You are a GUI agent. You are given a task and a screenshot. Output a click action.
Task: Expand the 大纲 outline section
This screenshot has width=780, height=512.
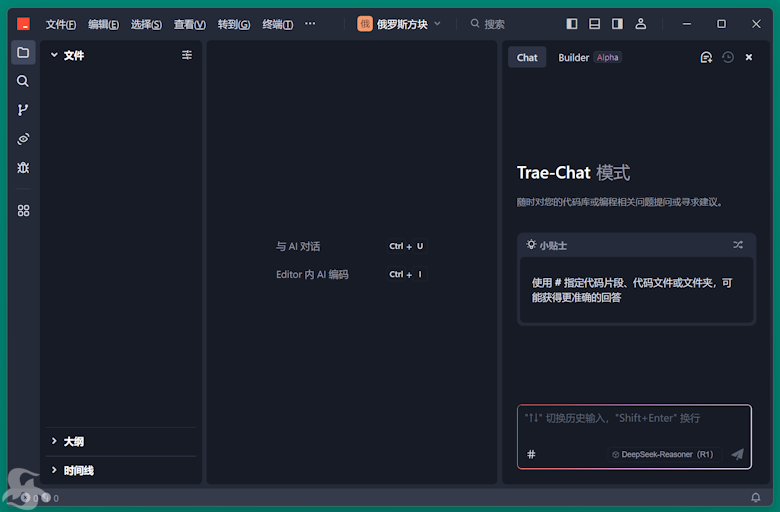click(x=68, y=441)
